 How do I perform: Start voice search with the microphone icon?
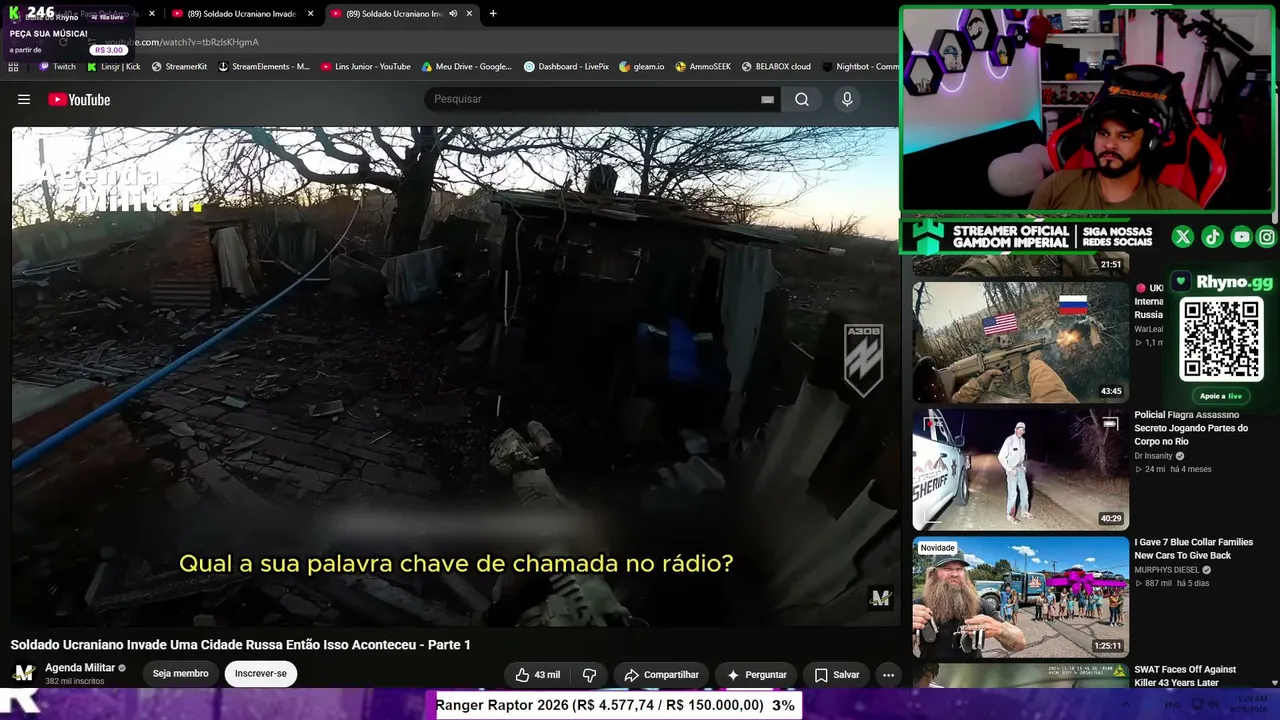tap(847, 99)
